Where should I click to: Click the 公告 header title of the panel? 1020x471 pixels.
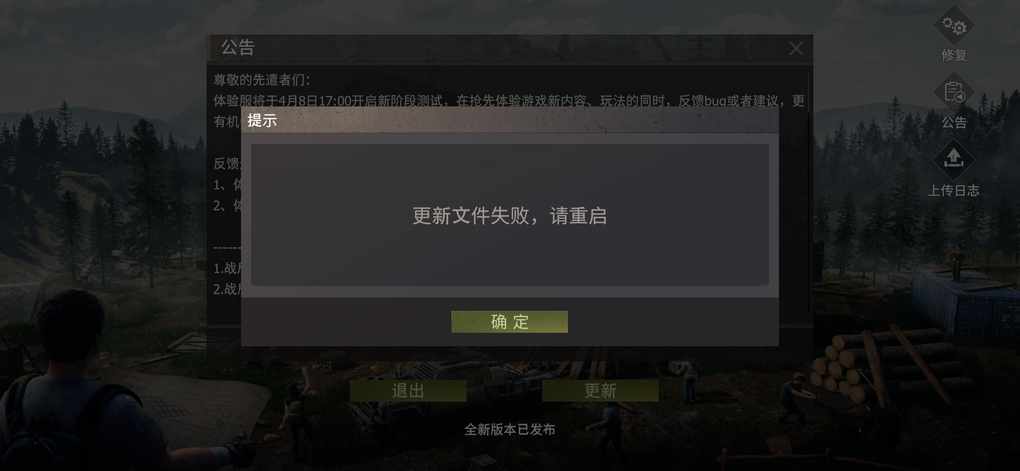pyautogui.click(x=237, y=47)
